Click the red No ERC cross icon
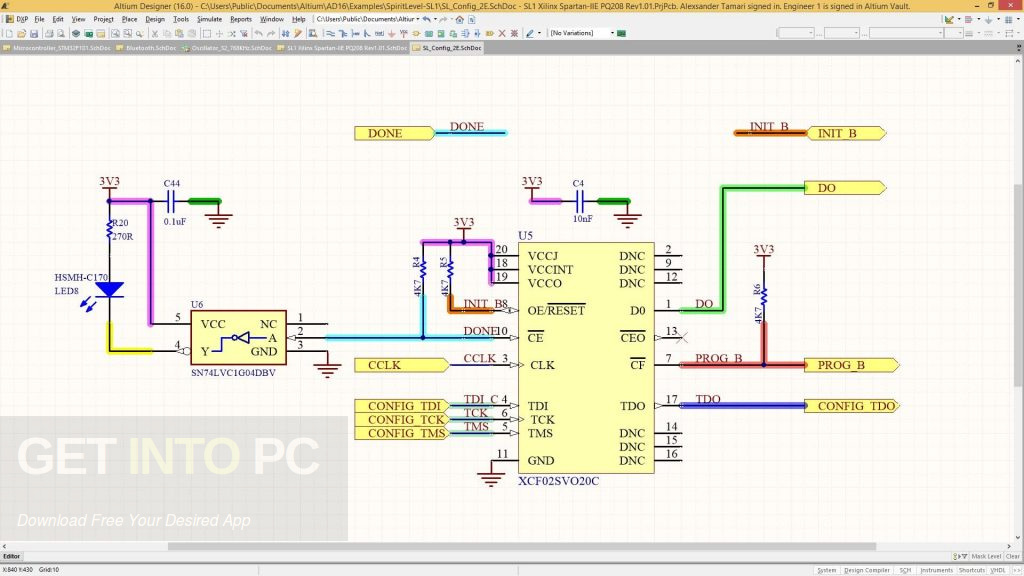The height and width of the screenshot is (576, 1024). pos(502,33)
